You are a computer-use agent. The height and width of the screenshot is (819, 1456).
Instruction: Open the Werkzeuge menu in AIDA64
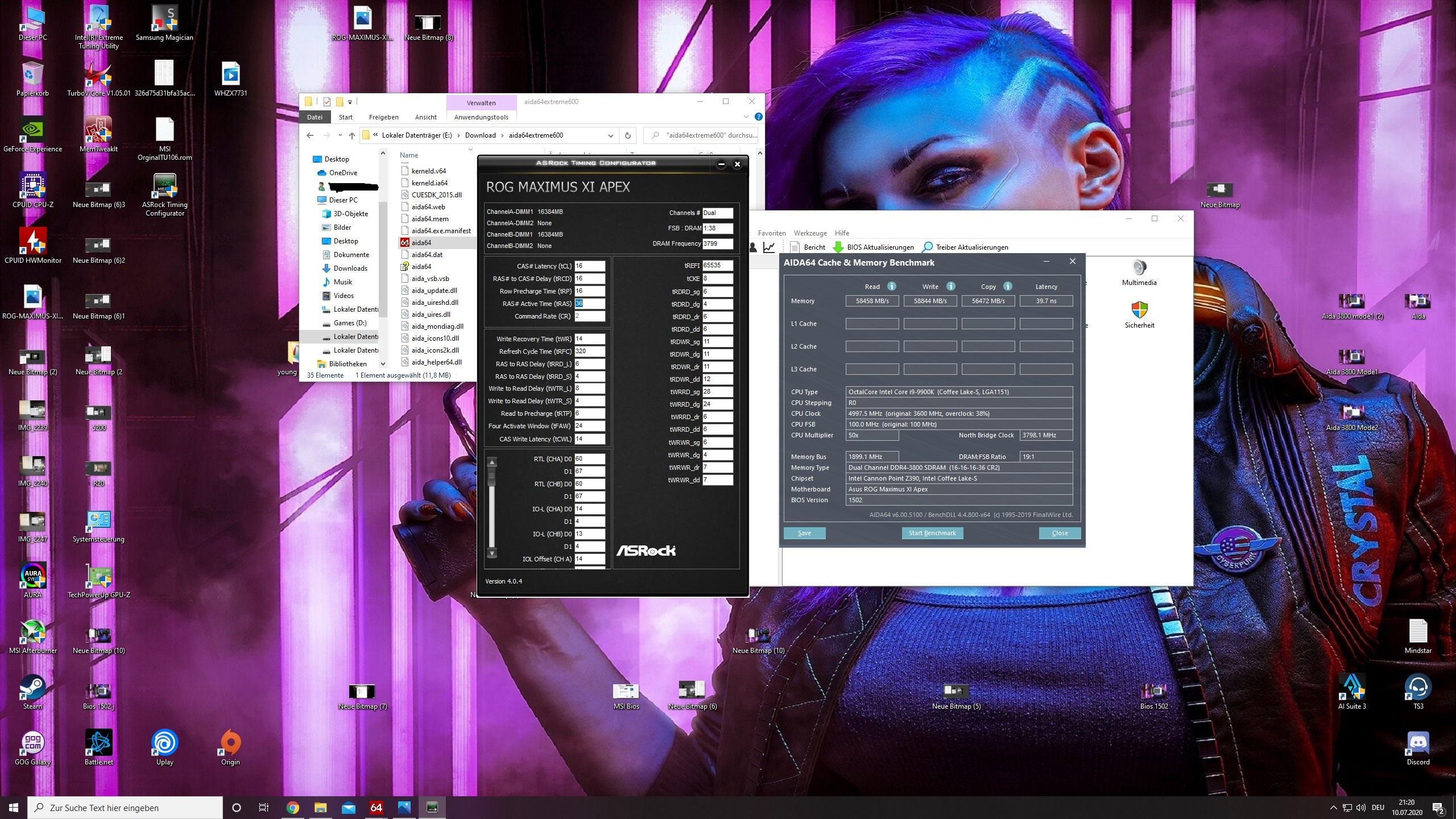tap(810, 233)
